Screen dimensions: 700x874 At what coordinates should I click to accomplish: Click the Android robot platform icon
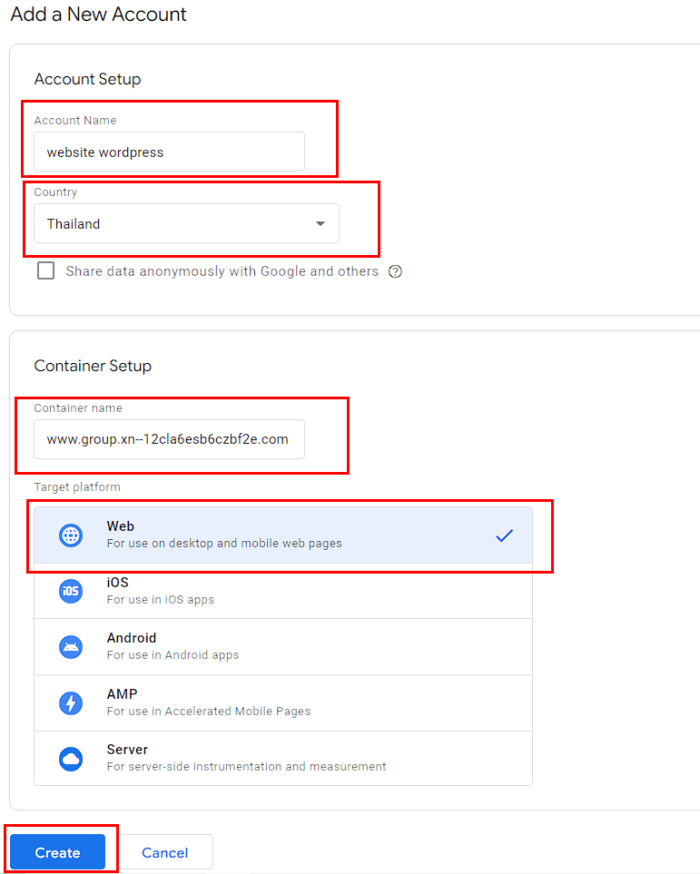[71, 647]
